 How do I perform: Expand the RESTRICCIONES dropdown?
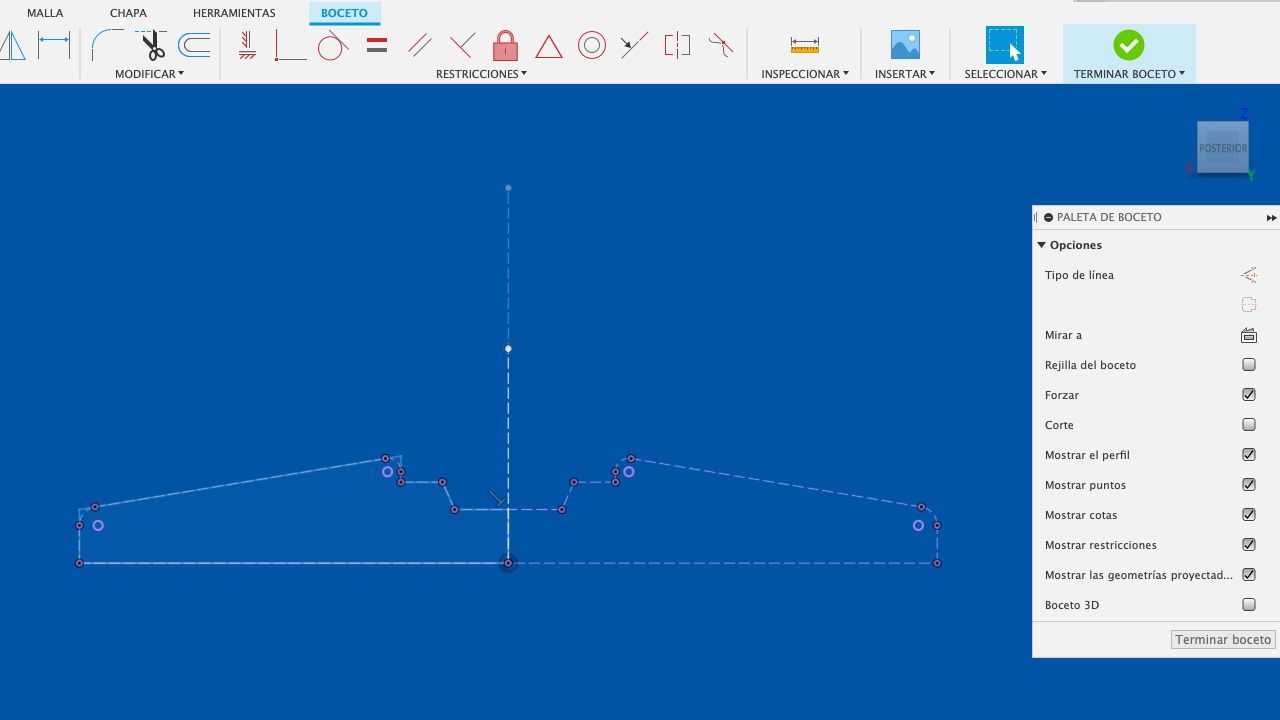pos(481,74)
